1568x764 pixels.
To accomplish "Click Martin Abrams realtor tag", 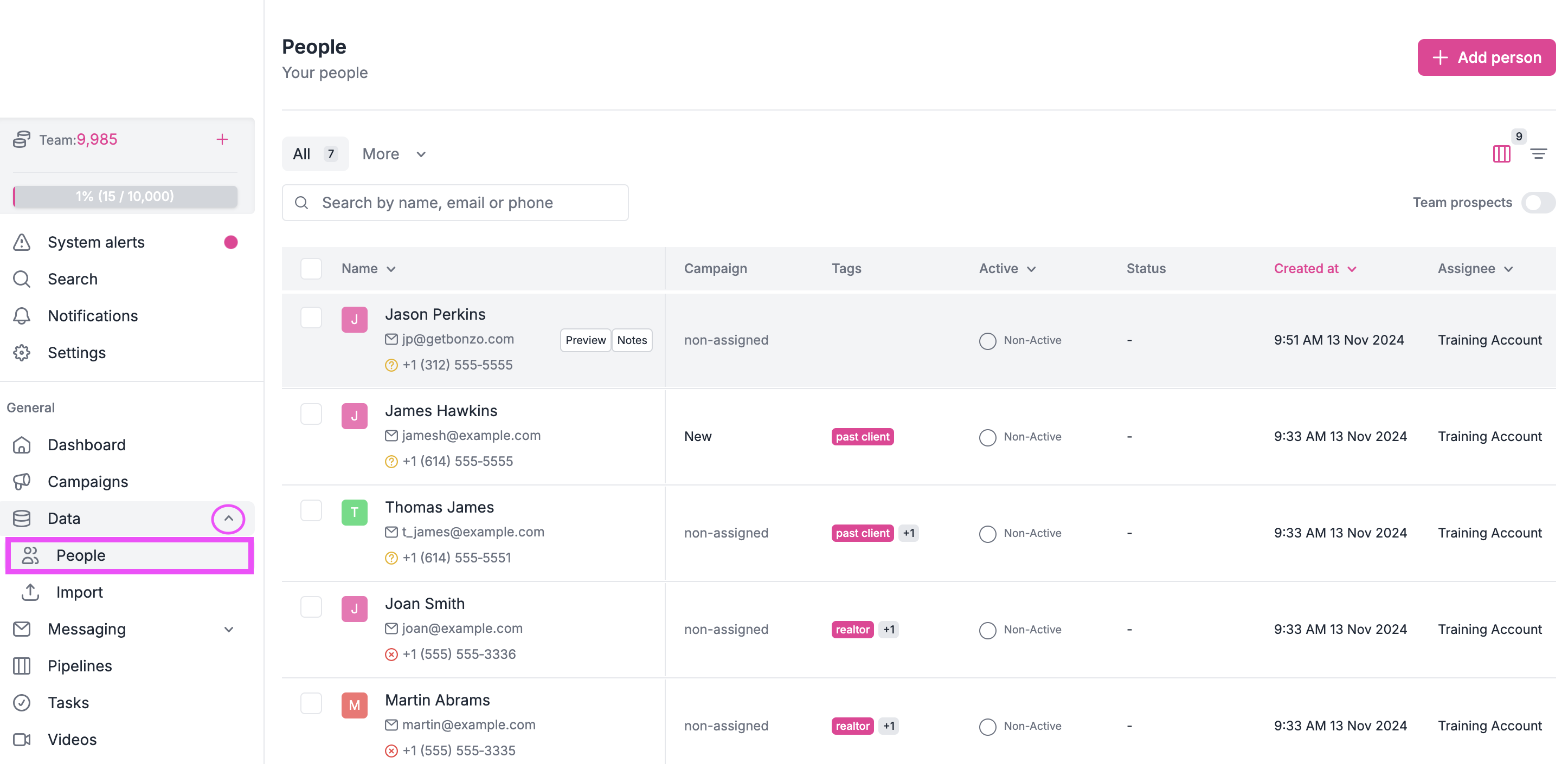I will click(852, 726).
